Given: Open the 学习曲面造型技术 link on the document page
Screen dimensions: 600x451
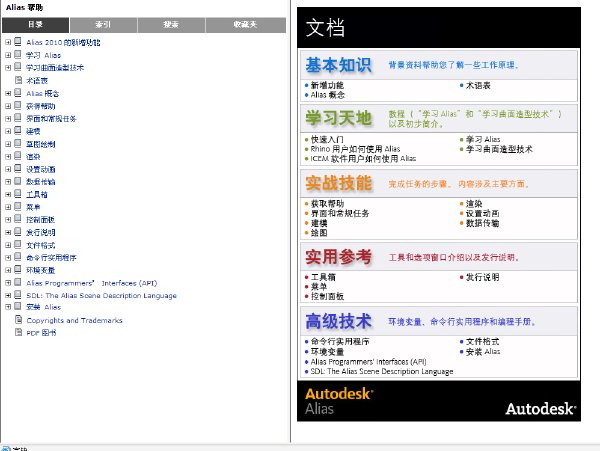Looking at the screenshot, I should tap(499, 149).
